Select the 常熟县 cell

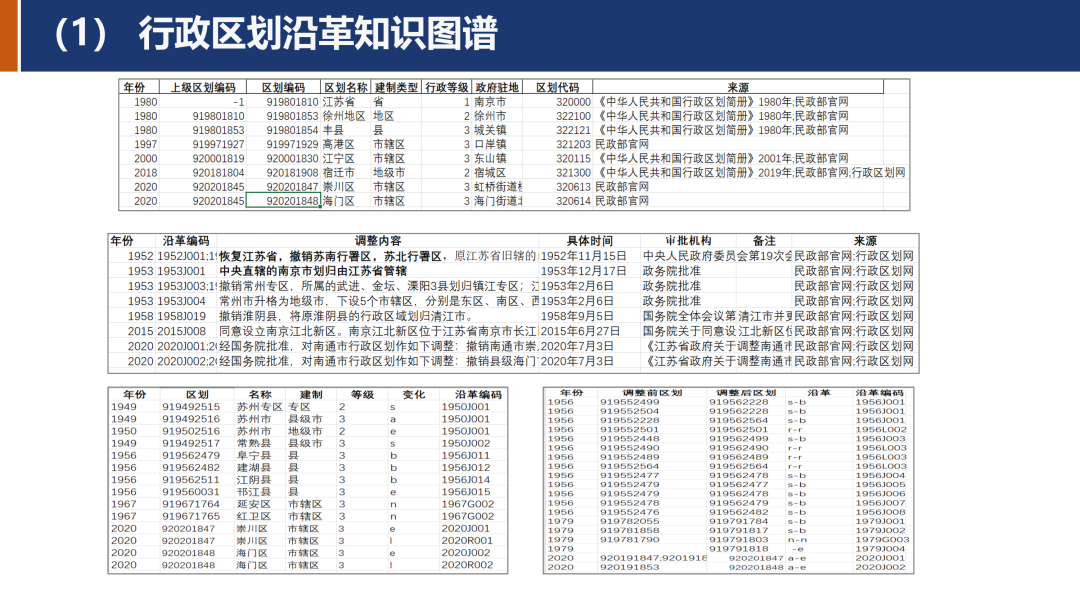click(x=254, y=443)
